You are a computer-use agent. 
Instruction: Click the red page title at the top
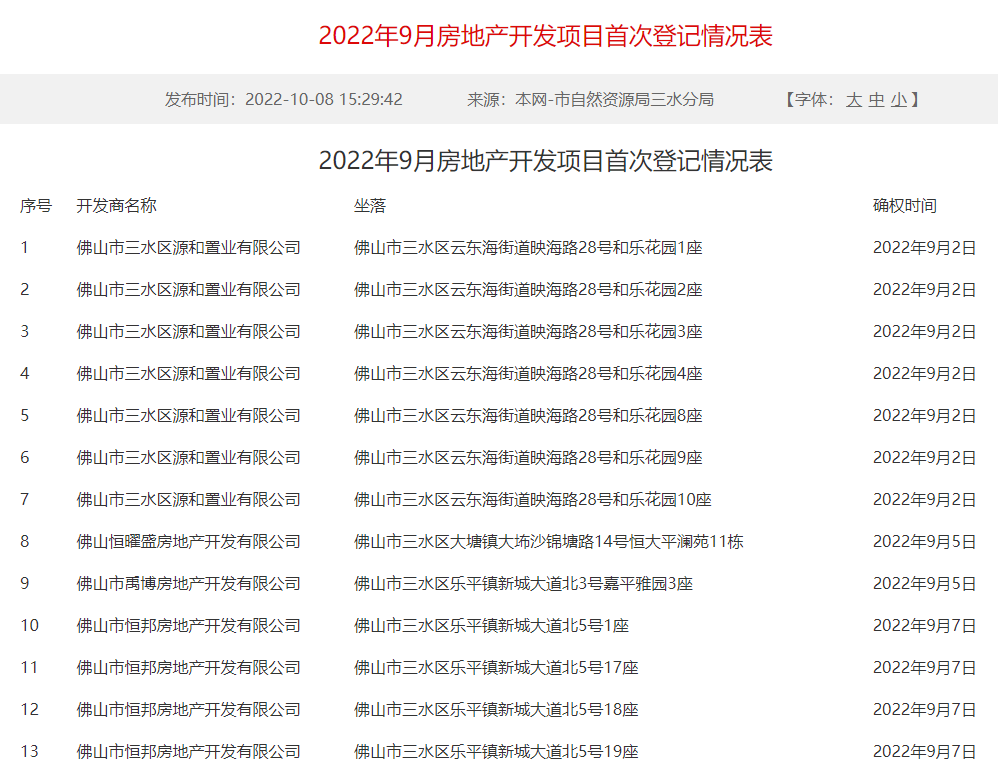tap(545, 36)
